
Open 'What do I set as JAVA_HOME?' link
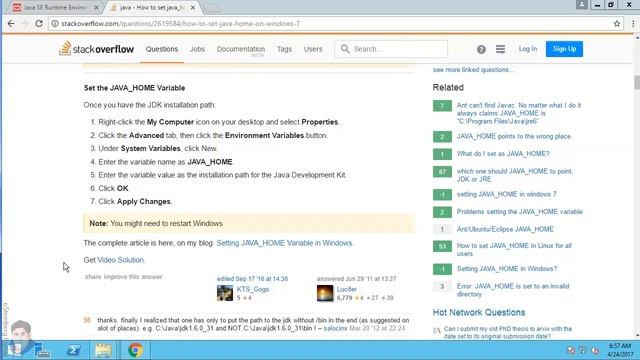(x=503, y=154)
